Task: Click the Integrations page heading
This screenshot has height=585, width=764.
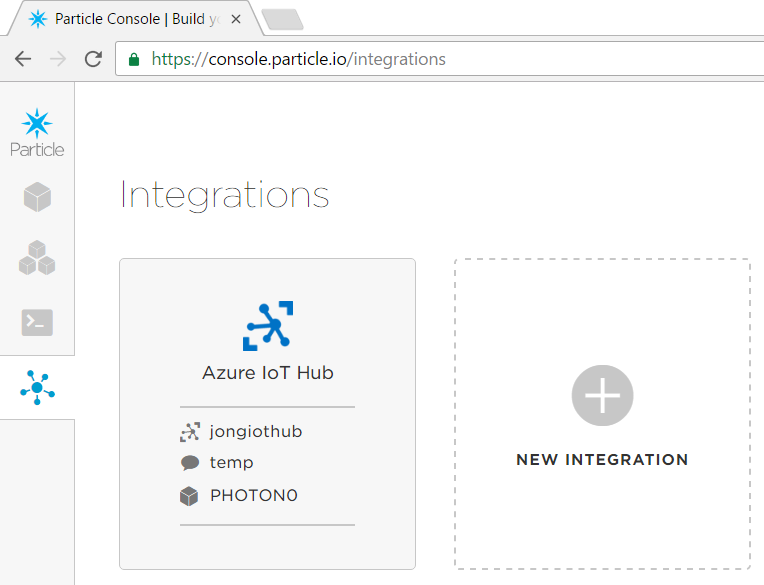Action: [x=224, y=195]
